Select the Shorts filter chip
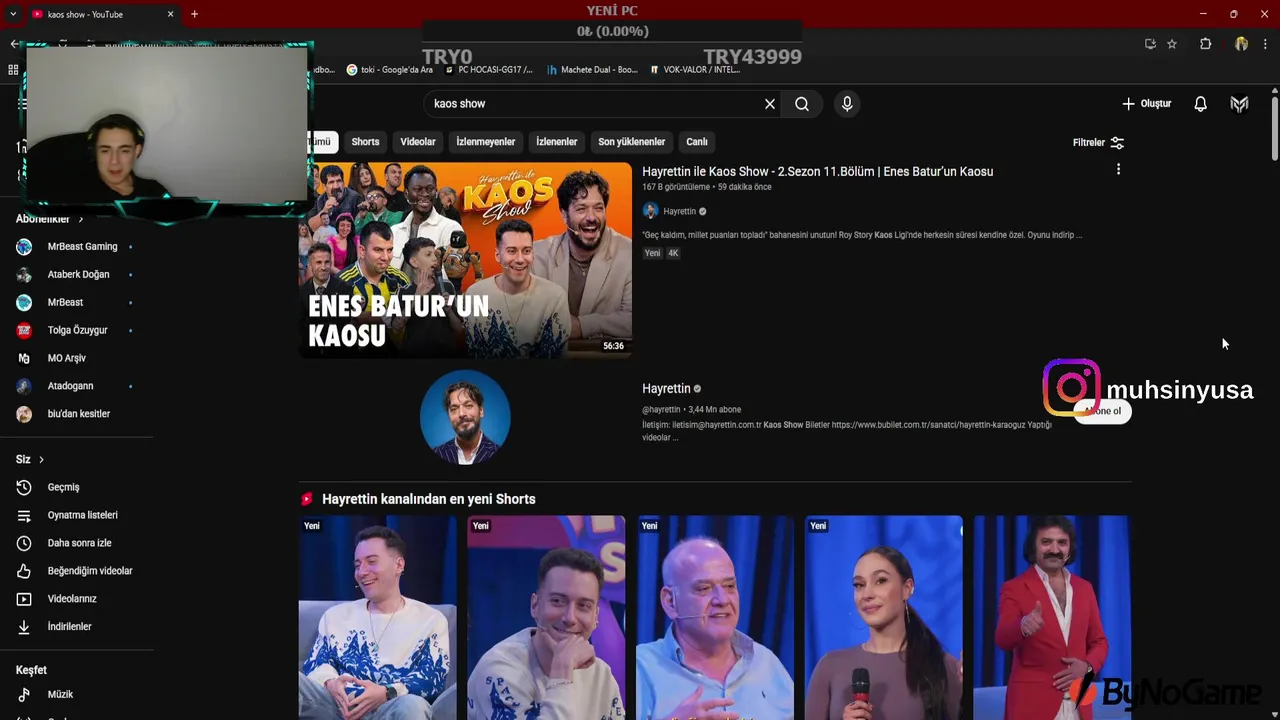Screen dimensions: 1280x720 tap(365, 142)
